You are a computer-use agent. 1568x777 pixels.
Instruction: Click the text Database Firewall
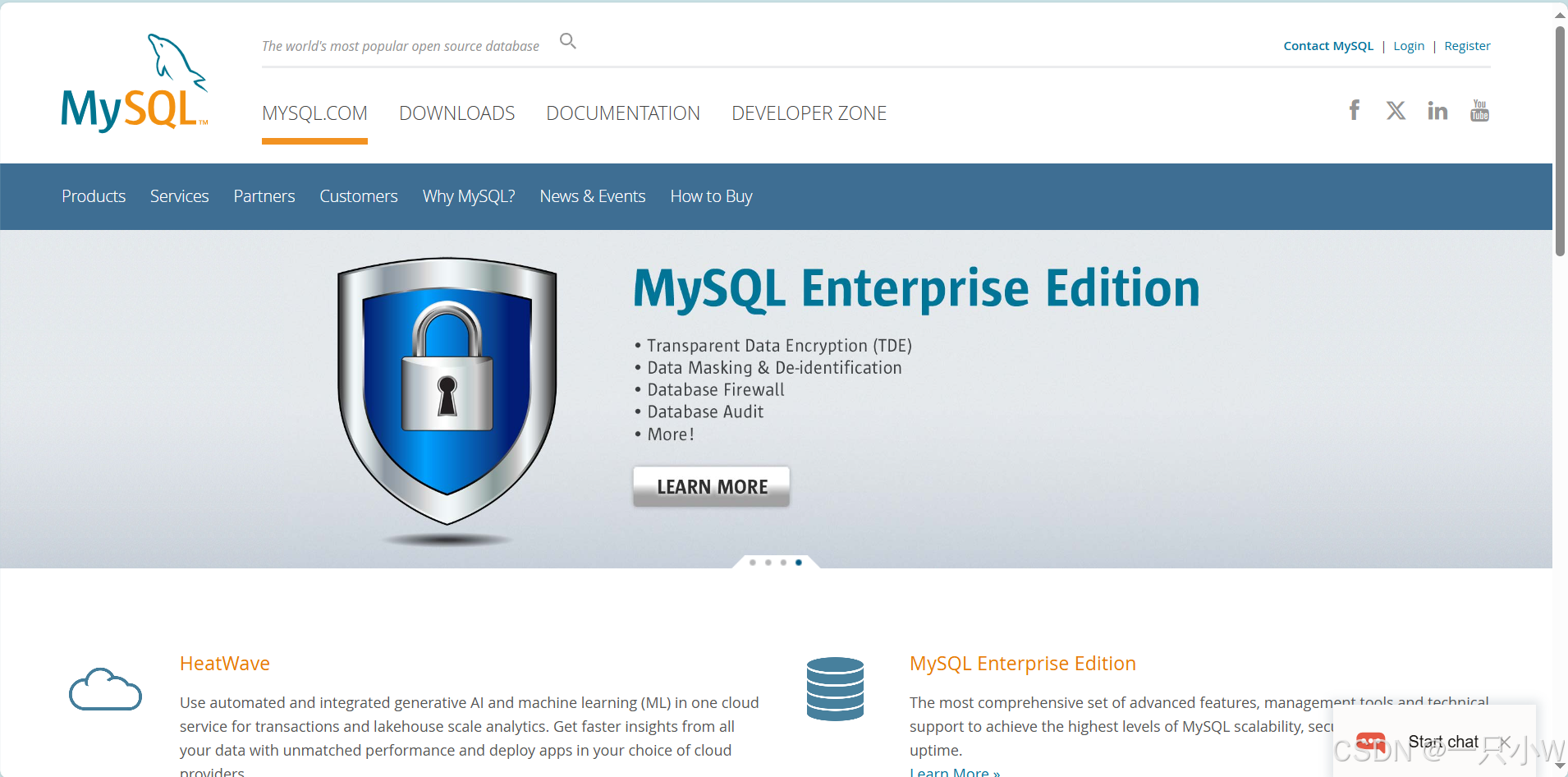(x=716, y=390)
